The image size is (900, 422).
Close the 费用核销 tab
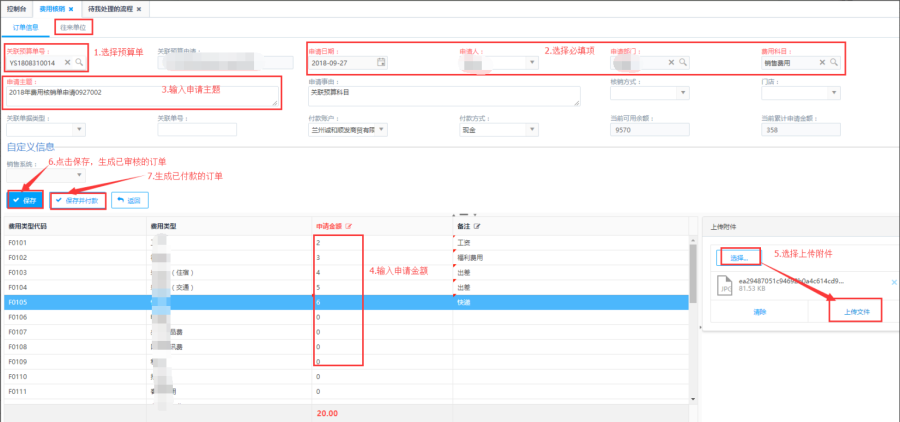pyautogui.click(x=71, y=8)
